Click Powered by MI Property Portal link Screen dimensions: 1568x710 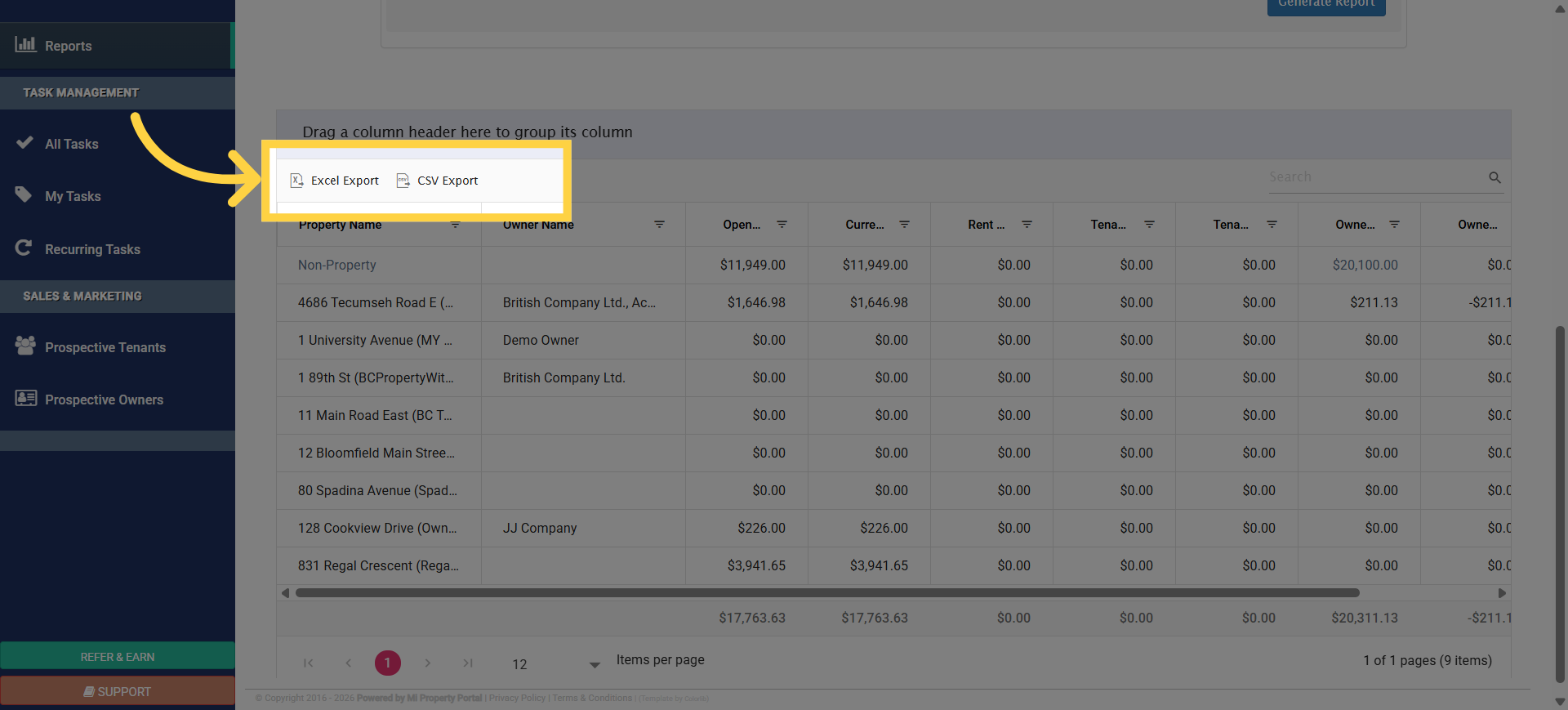(x=419, y=698)
